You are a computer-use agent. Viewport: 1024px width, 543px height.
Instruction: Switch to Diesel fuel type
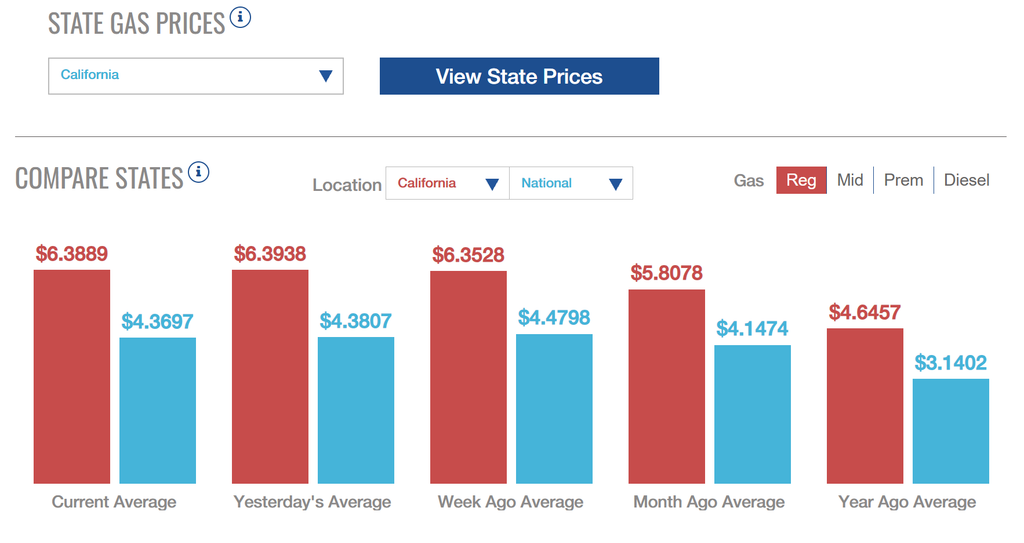tap(967, 180)
